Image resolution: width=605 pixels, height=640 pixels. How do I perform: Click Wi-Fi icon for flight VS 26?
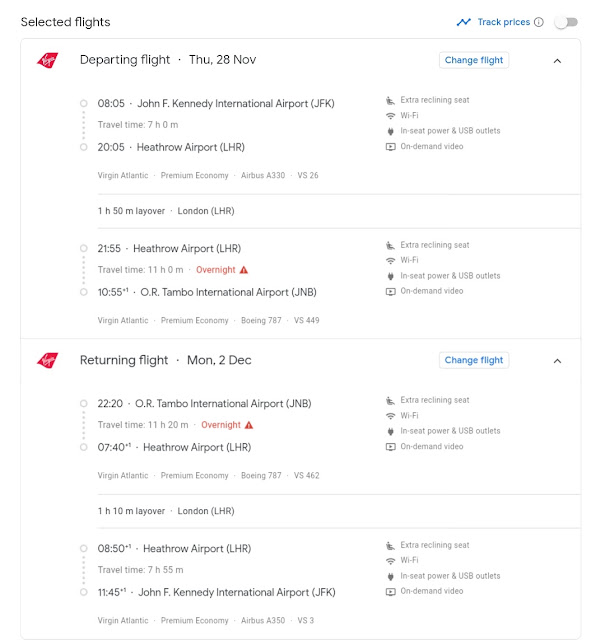pyautogui.click(x=390, y=116)
